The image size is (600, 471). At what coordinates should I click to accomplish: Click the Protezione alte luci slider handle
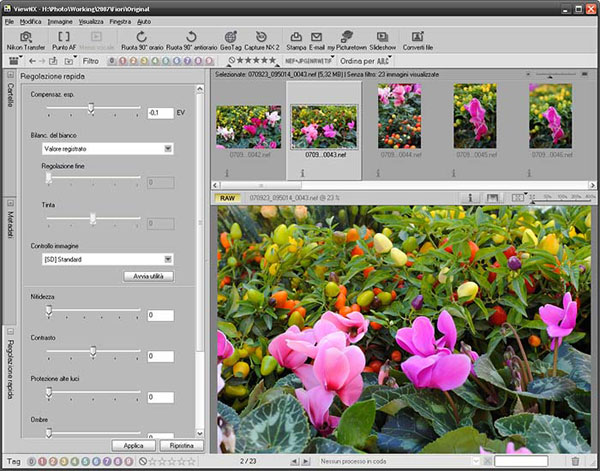pyautogui.click(x=49, y=393)
